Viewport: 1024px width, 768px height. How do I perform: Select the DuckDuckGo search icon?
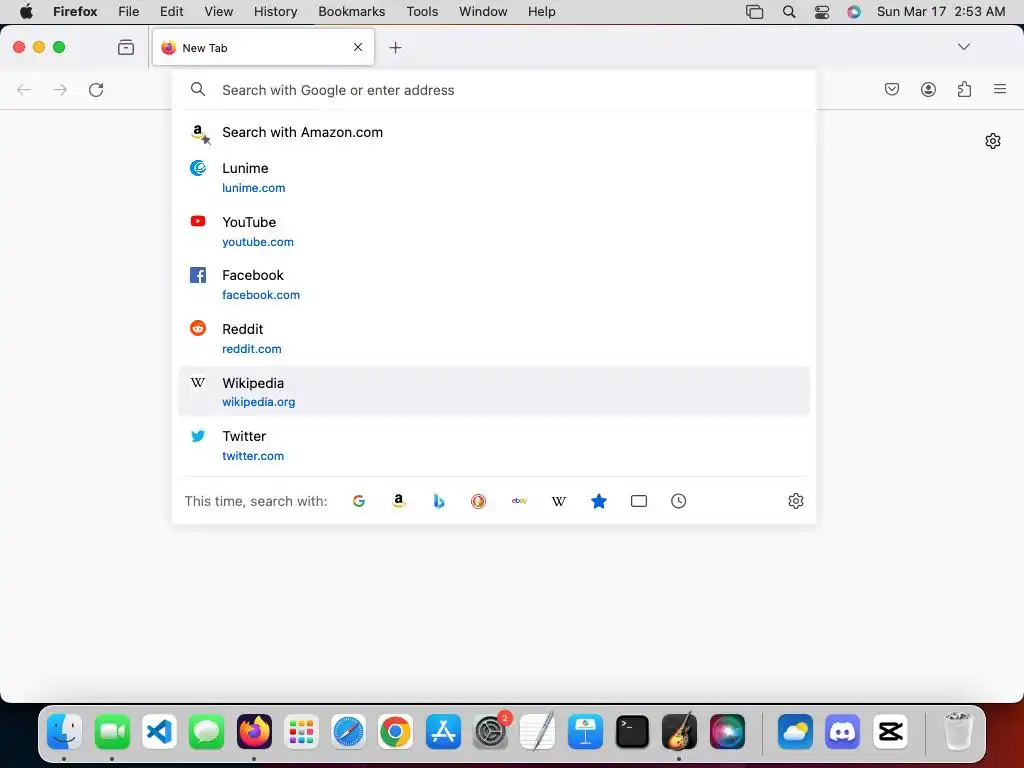point(479,501)
